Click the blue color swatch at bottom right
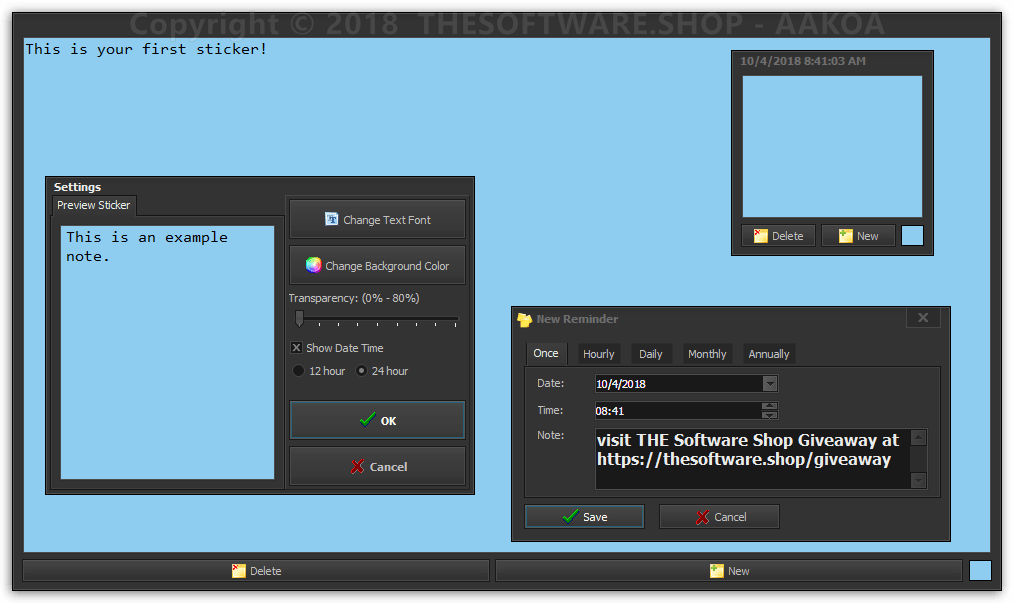 (x=980, y=571)
